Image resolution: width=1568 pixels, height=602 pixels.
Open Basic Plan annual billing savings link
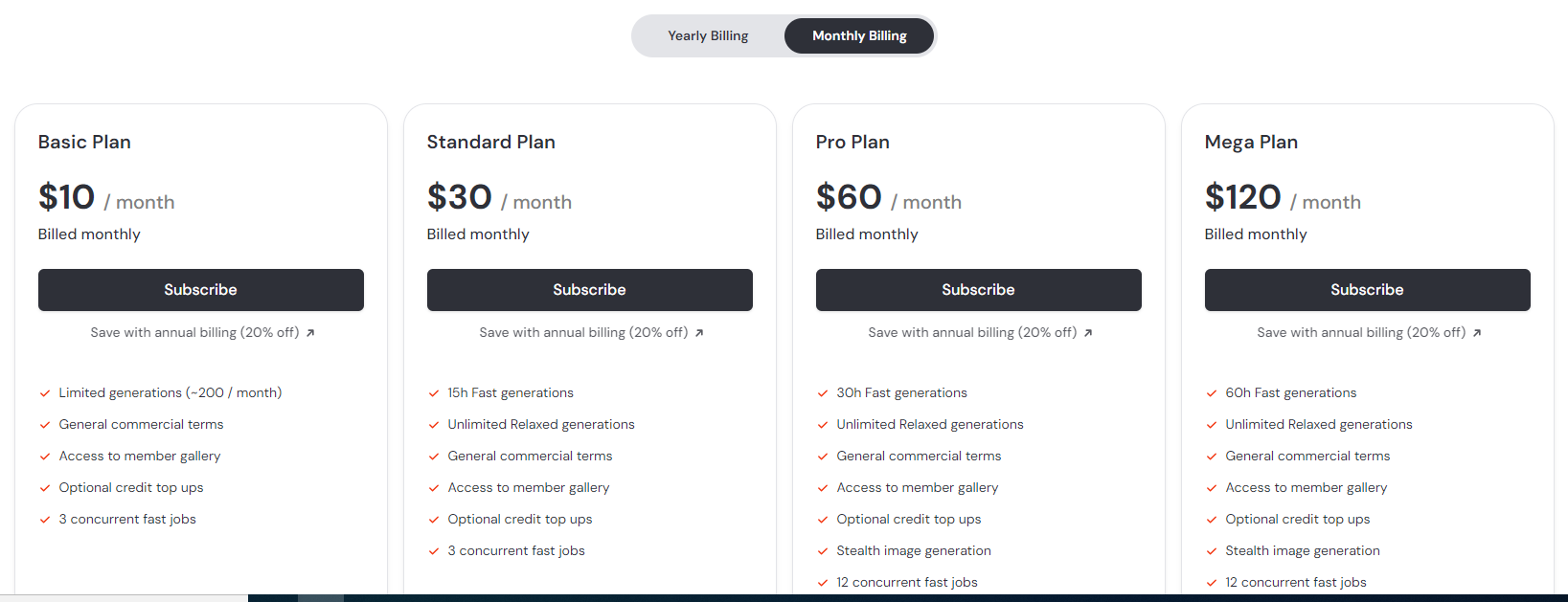(x=194, y=333)
